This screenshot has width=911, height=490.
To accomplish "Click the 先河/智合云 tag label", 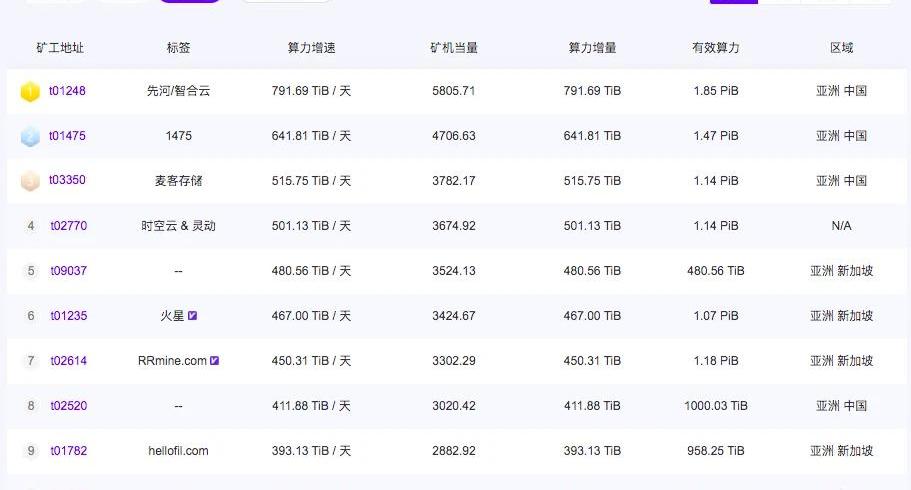I will 178,91.
